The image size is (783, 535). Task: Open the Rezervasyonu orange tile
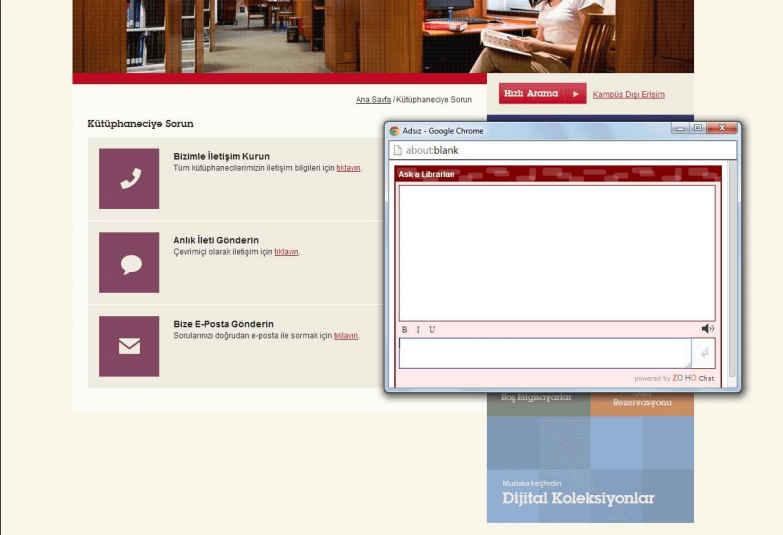coord(642,404)
